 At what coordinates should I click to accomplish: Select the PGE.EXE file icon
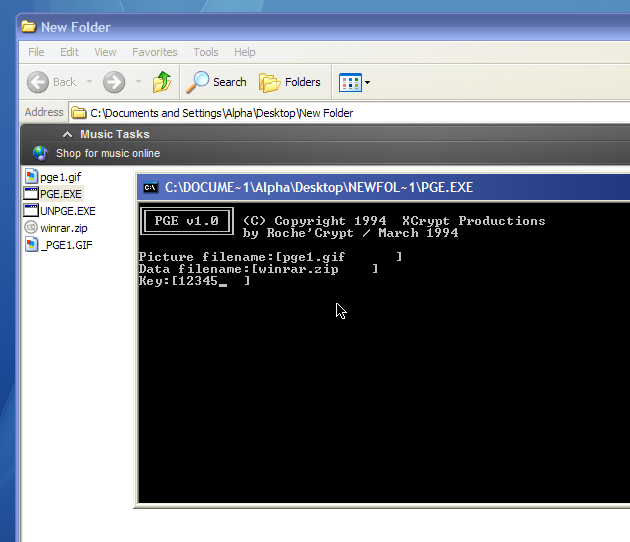[x=31, y=194]
